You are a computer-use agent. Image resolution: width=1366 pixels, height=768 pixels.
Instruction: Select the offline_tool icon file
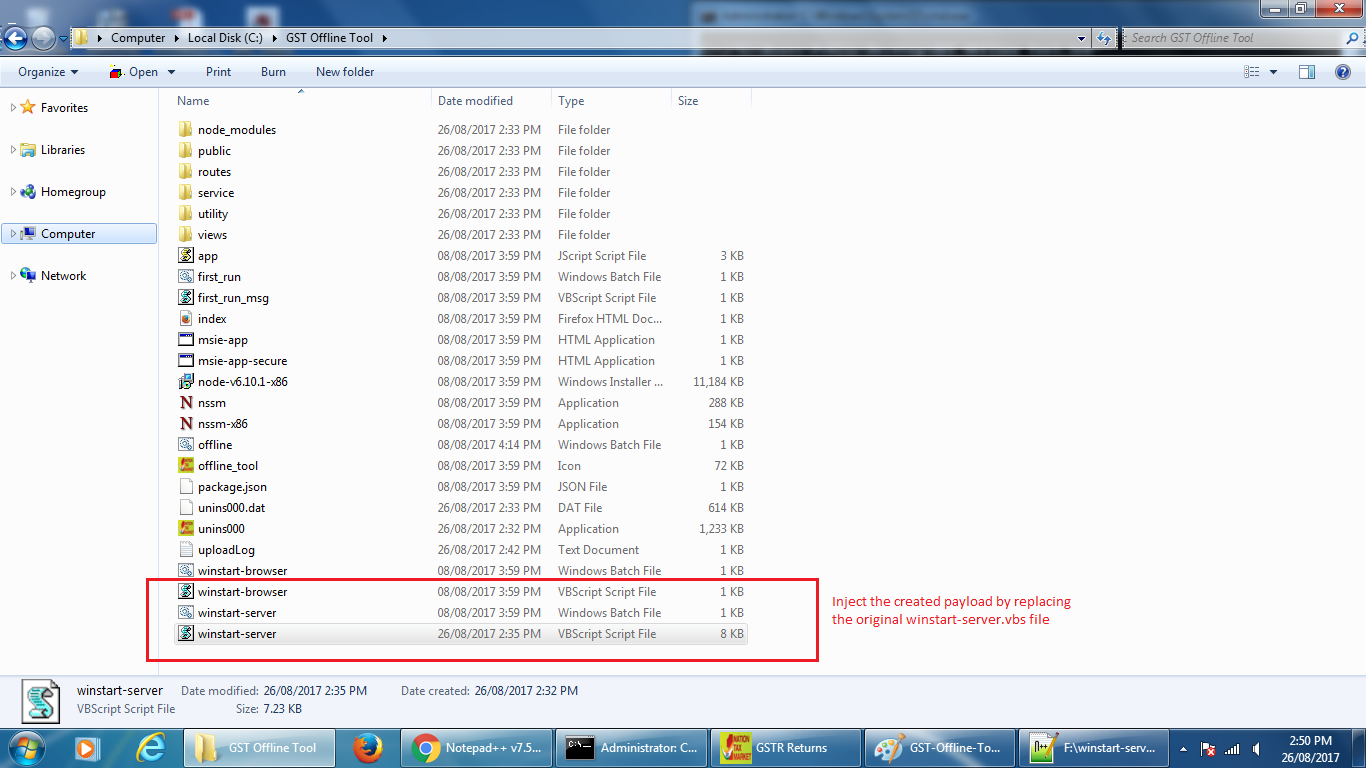185,466
